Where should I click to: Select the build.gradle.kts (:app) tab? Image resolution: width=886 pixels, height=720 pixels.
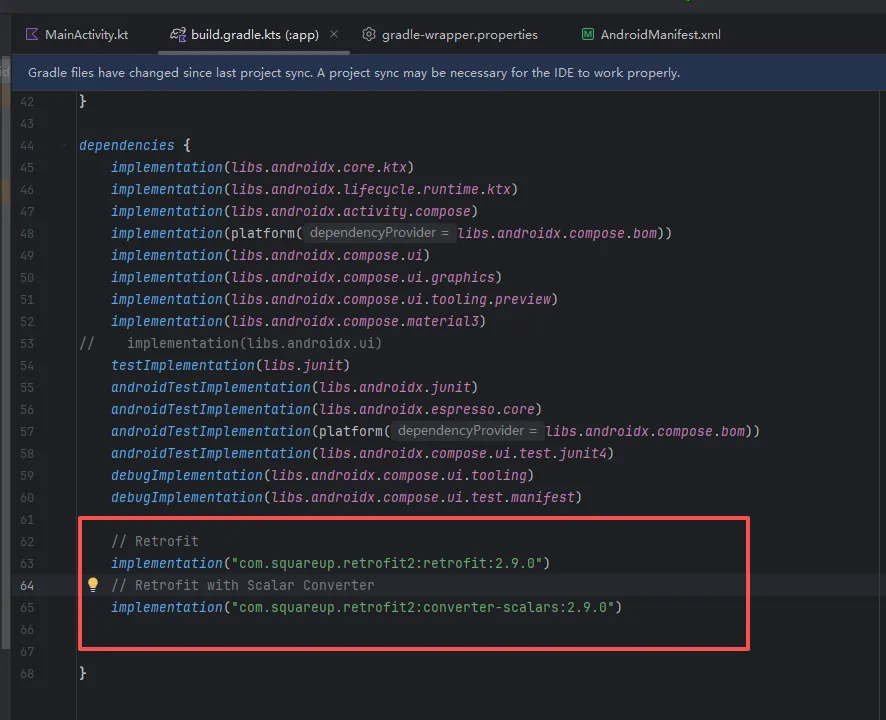[x=254, y=34]
